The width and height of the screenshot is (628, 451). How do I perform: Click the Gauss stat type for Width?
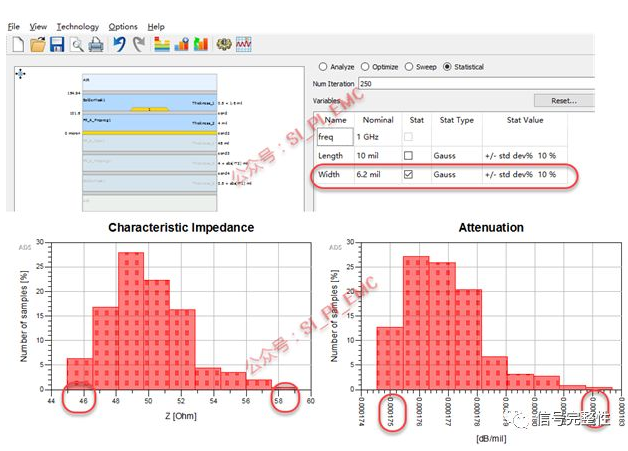(444, 174)
